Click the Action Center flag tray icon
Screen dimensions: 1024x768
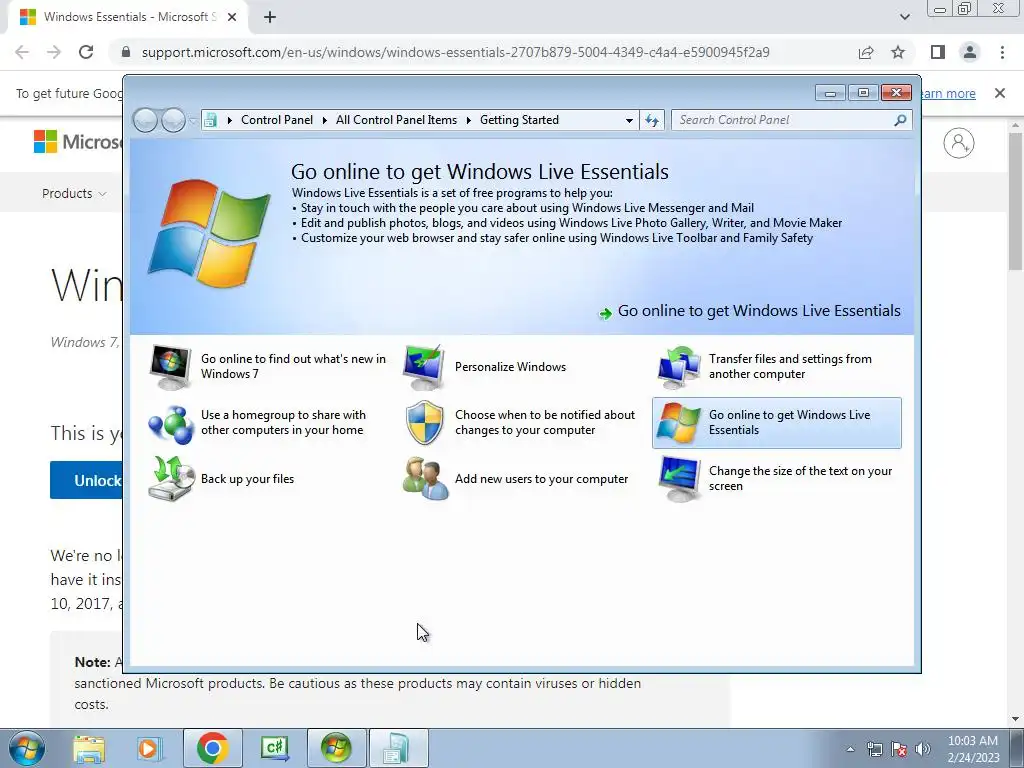(899, 749)
